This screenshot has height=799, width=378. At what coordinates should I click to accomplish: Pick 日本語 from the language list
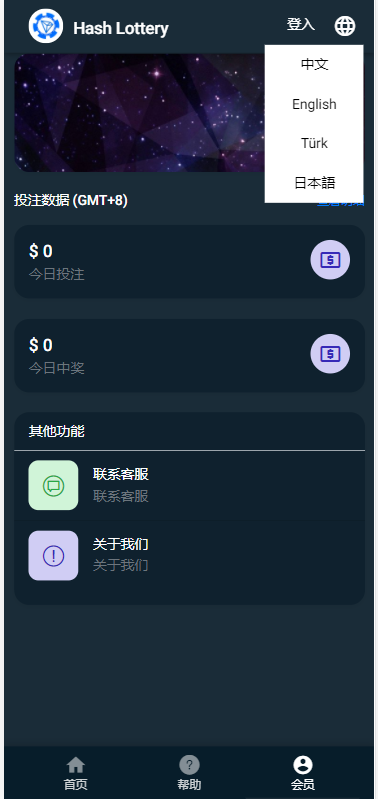314,182
